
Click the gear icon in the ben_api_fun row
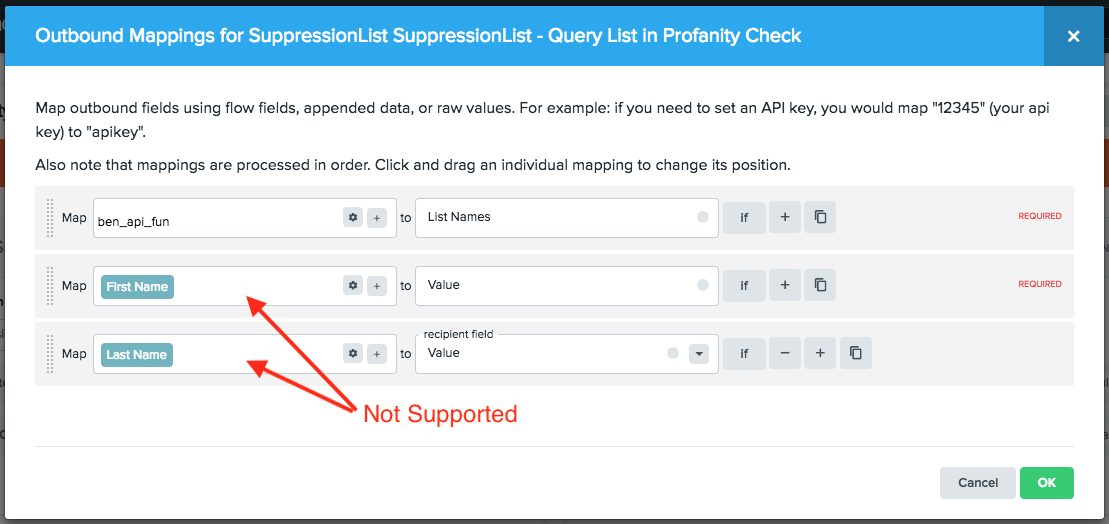(352, 217)
